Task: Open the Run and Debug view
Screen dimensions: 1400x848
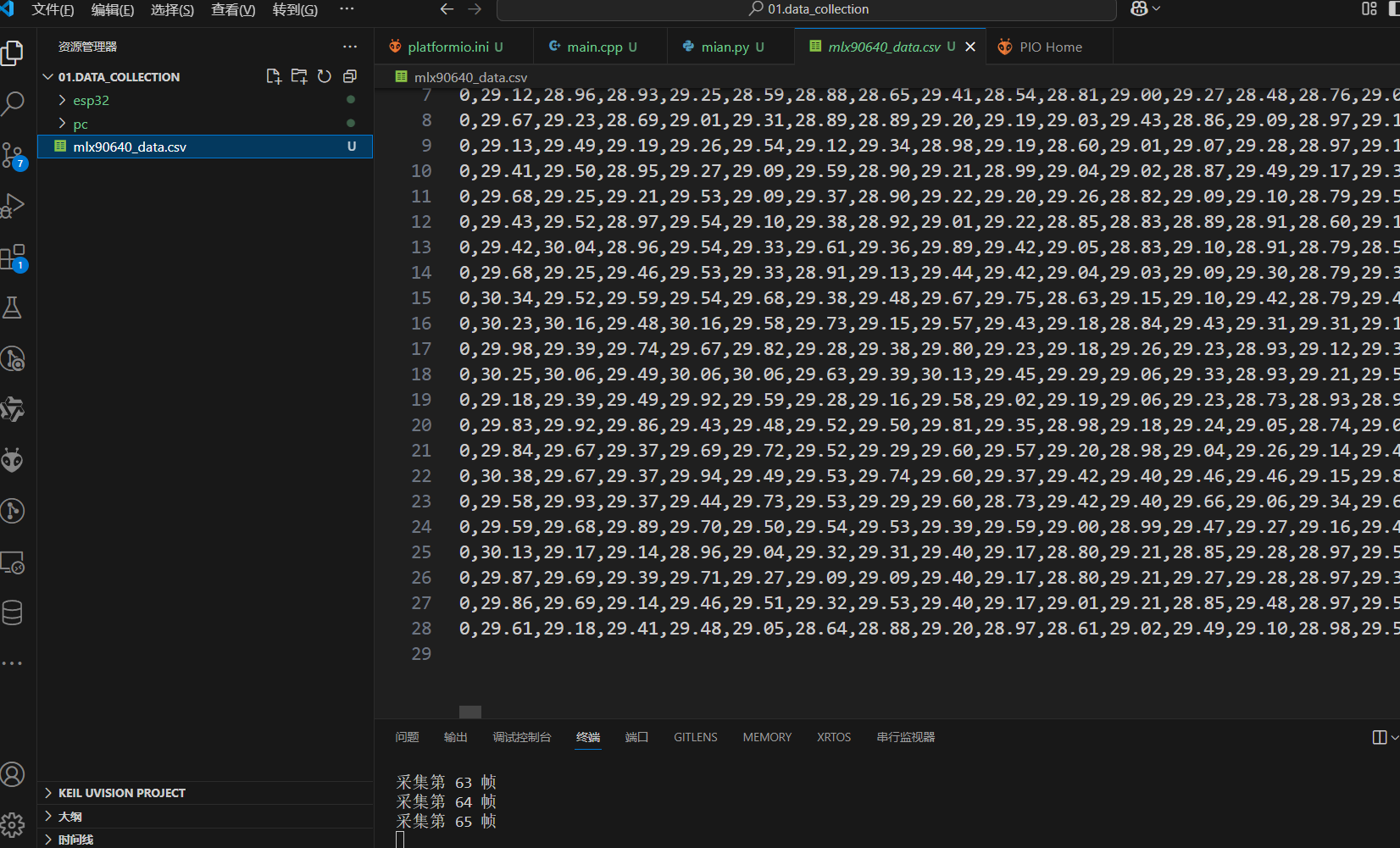Action: coord(13,206)
